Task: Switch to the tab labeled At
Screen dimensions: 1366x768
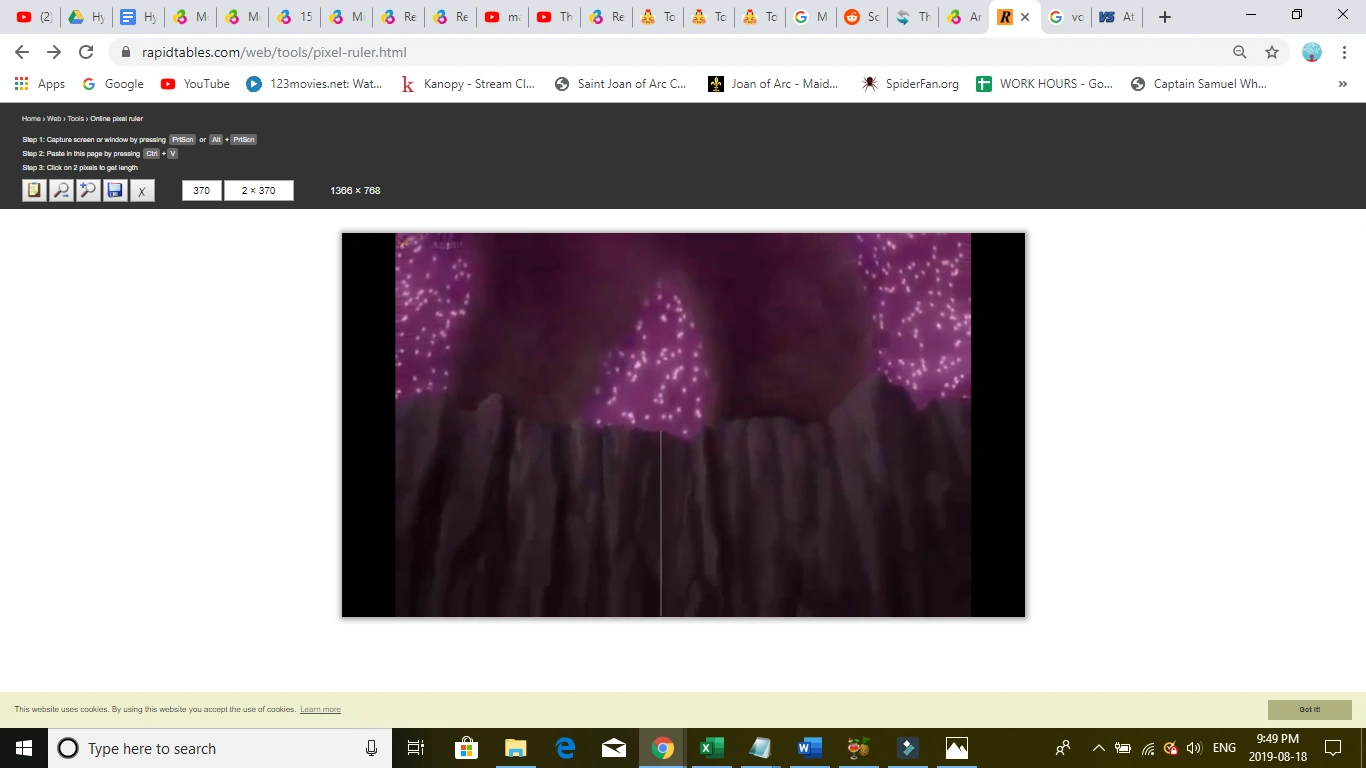Action: coord(1117,17)
